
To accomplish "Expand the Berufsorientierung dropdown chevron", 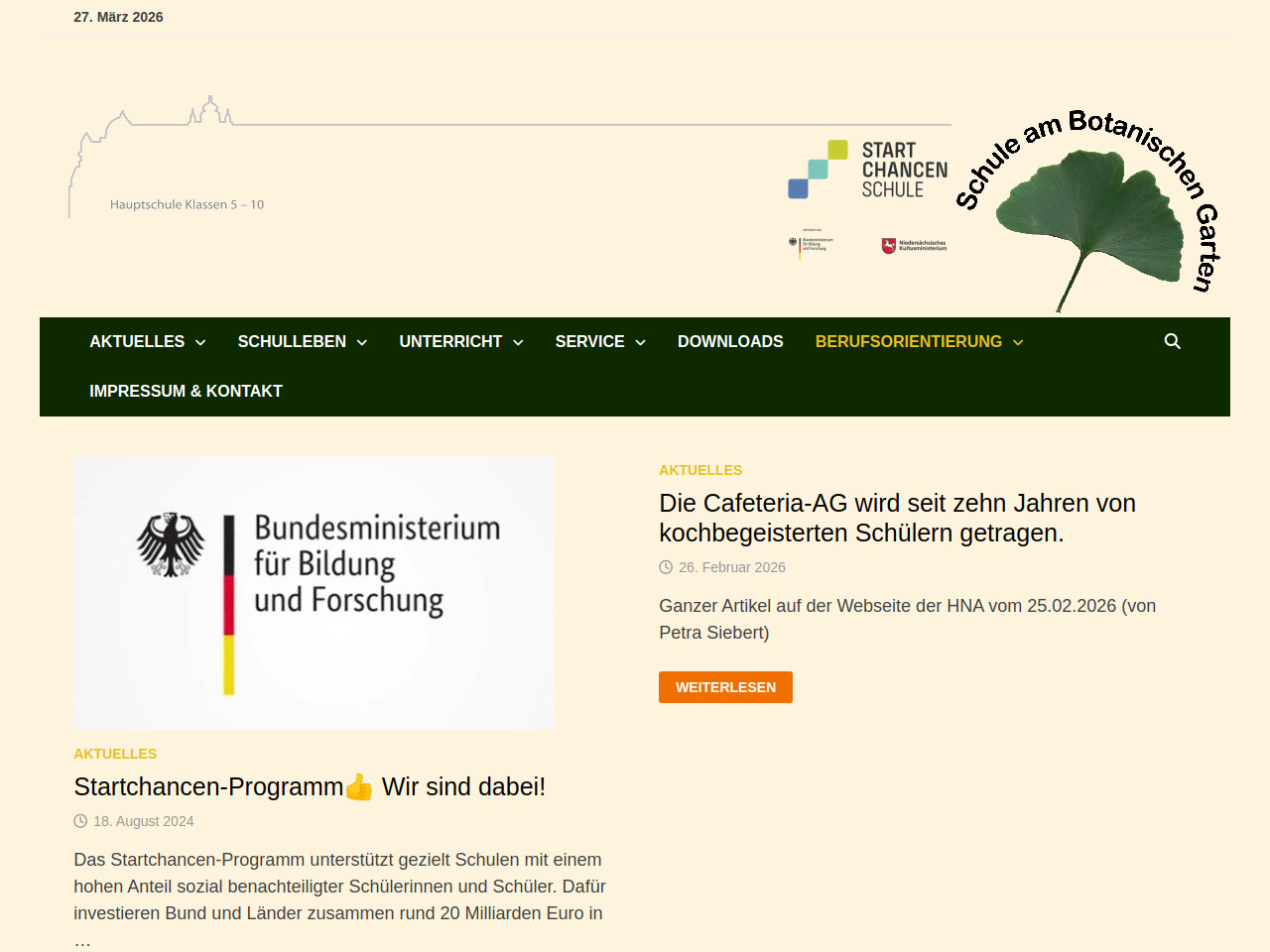I will pyautogui.click(x=1018, y=342).
